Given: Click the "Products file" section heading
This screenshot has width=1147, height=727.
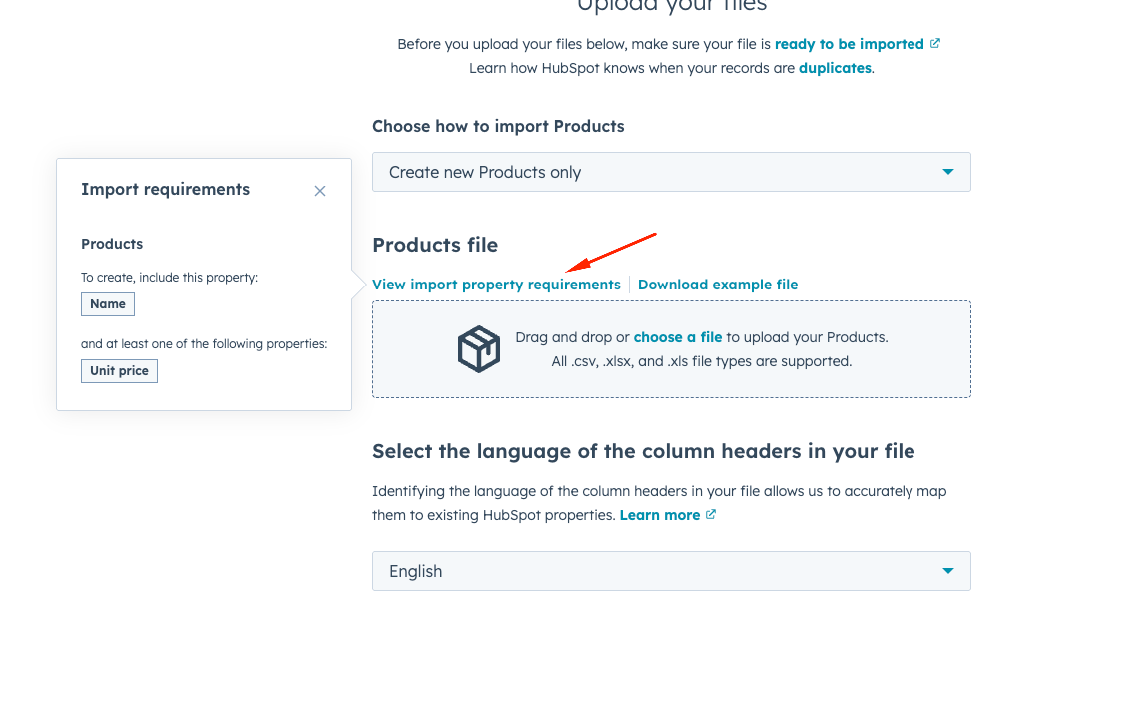Looking at the screenshot, I should click(x=435, y=245).
